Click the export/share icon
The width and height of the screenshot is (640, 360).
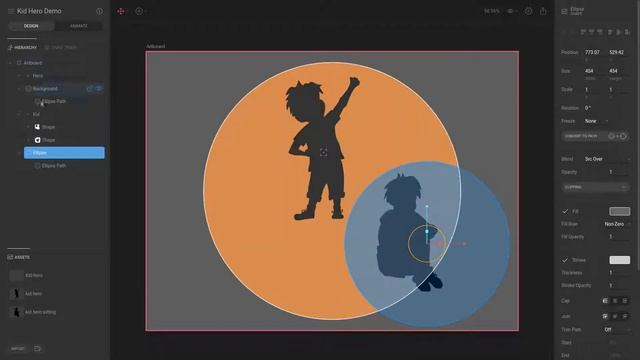click(x=543, y=11)
